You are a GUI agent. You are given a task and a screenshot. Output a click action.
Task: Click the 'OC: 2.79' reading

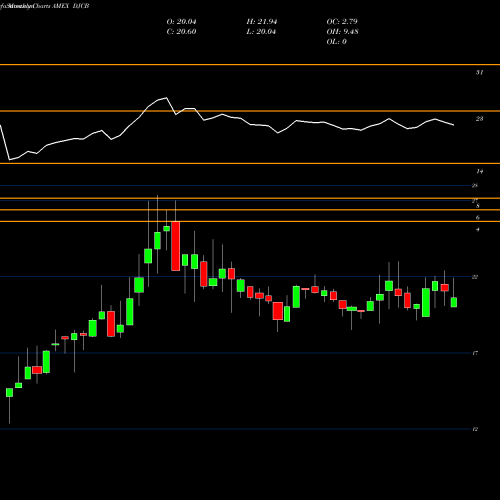[x=342, y=22]
